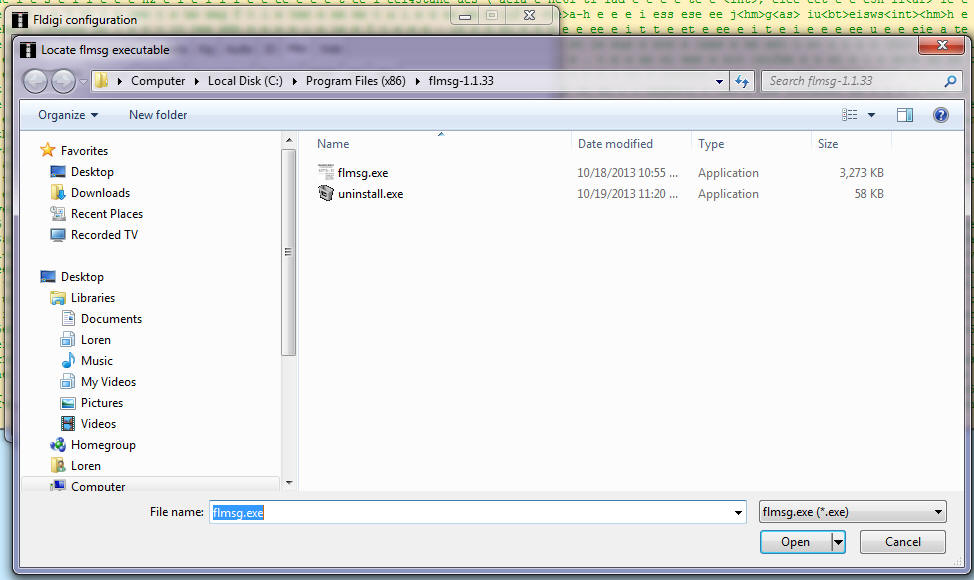Expand the view options dropdown arrow
The width and height of the screenshot is (974, 580).
pos(872,115)
